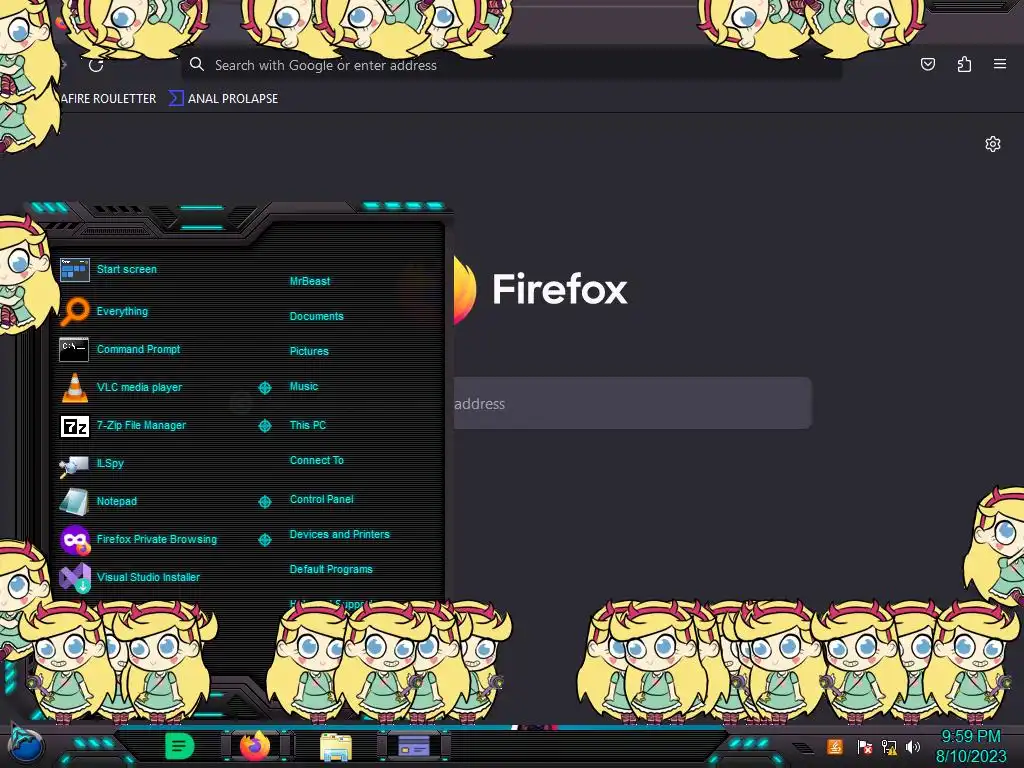Open the volume speaker tray icon
1024x768 pixels.
[x=912, y=746]
